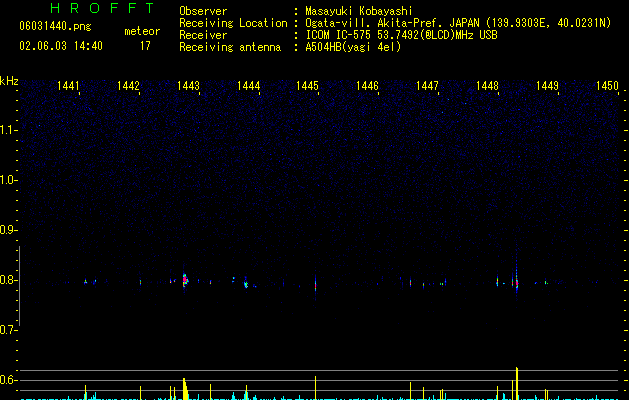Image resolution: width=629 pixels, height=400 pixels.
Task: Click the kHz axis unit label
Action: coord(9,81)
